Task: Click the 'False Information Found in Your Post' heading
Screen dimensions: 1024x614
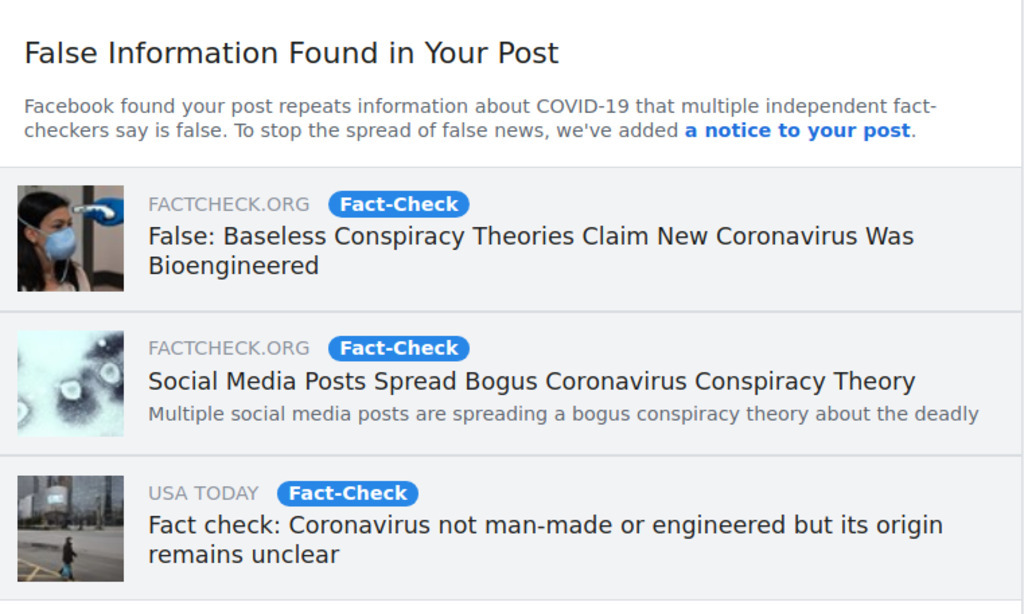Action: 291,53
